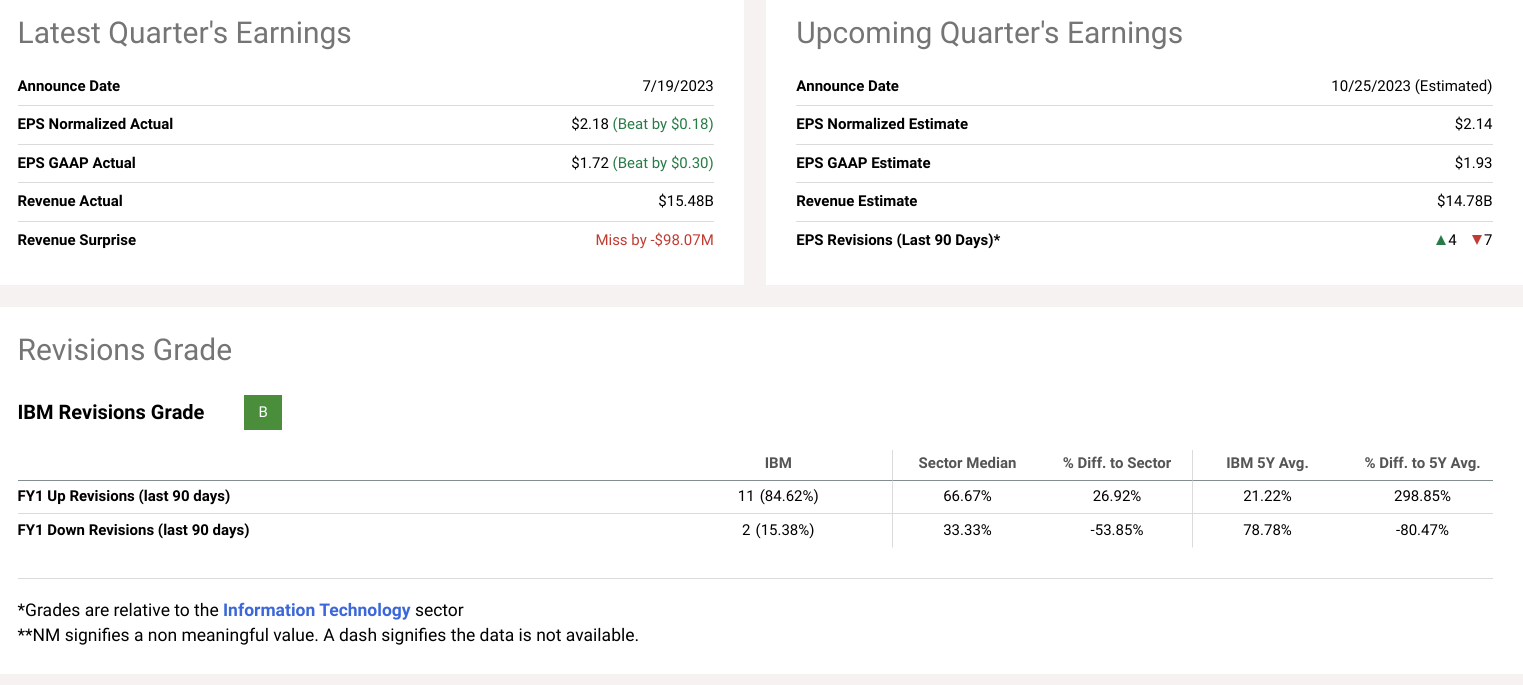Click the EPS Revisions (Last 90 Days) label
This screenshot has height=685, width=1523.
[898, 240]
